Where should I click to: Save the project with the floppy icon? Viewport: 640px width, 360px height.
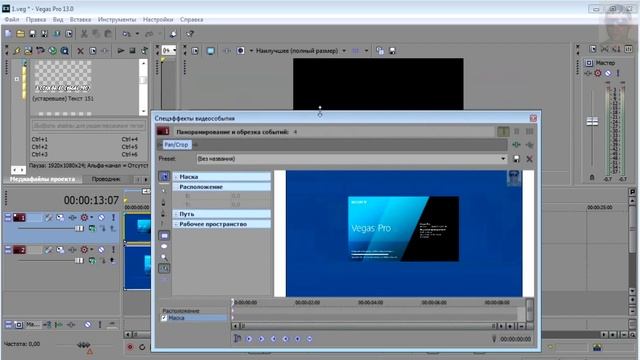[x=32, y=34]
